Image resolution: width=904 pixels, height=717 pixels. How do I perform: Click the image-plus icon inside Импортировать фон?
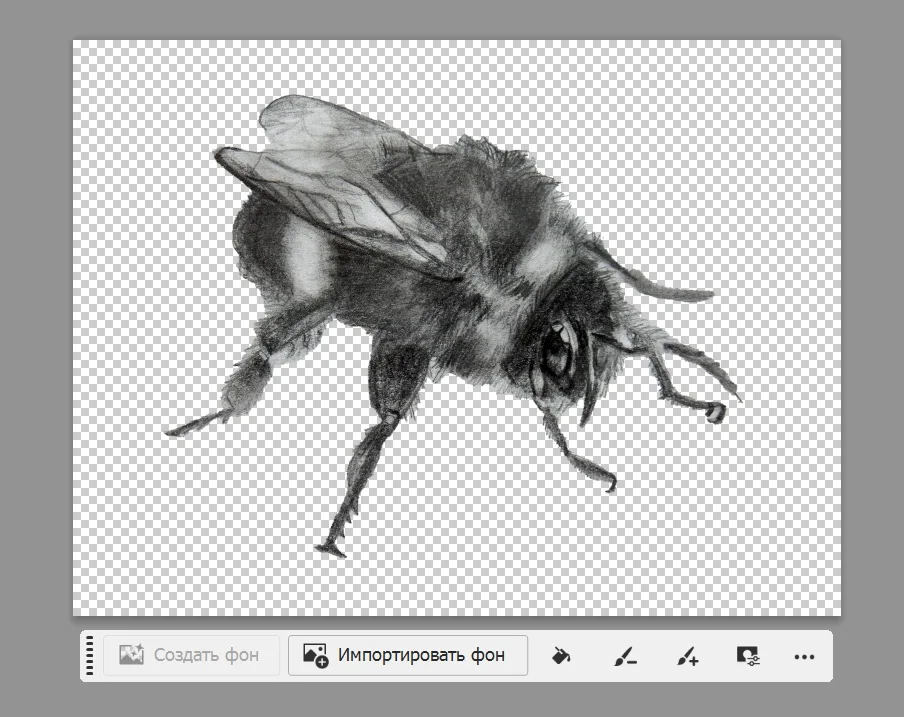point(316,656)
